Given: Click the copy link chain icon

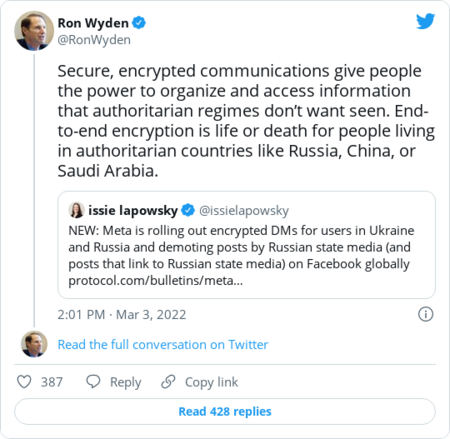Looking at the screenshot, I should (168, 382).
